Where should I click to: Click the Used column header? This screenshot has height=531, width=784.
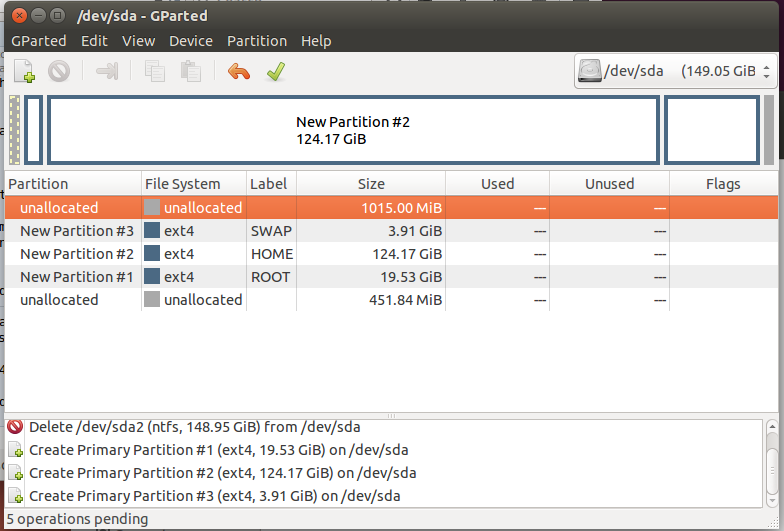[498, 184]
